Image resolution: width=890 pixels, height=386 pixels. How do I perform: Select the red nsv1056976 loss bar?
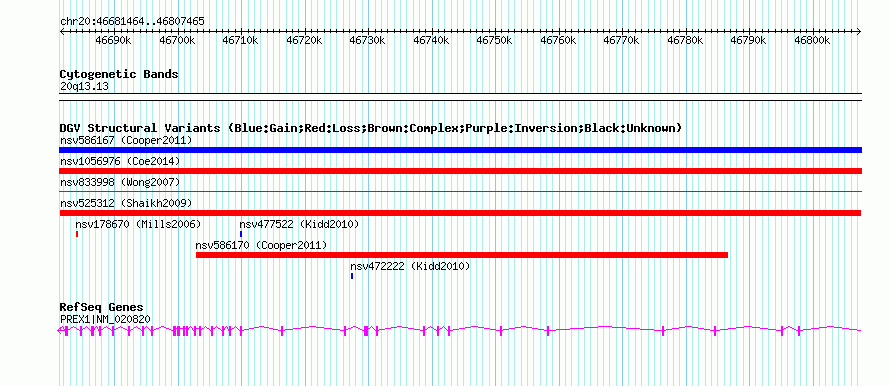(460, 171)
